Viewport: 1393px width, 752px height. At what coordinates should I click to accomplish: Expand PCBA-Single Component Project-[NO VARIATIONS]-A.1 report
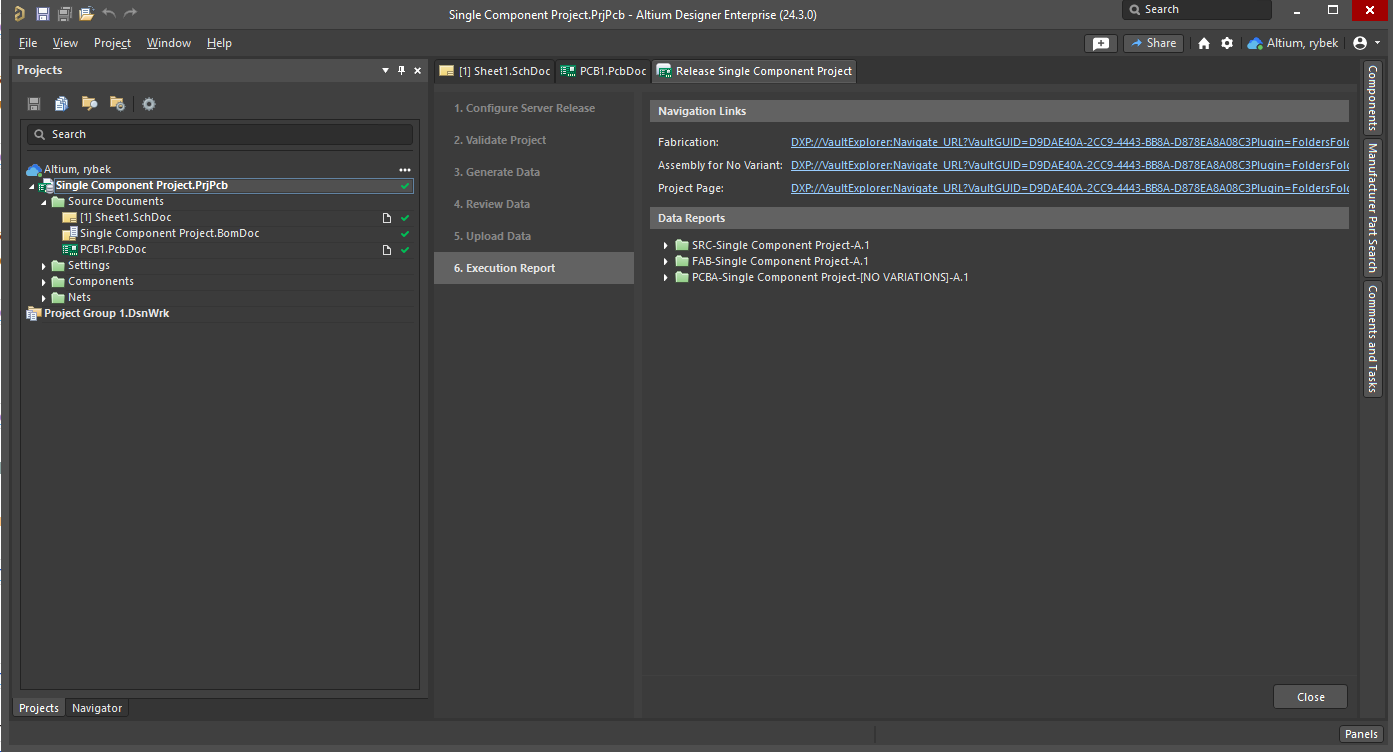[x=666, y=277]
